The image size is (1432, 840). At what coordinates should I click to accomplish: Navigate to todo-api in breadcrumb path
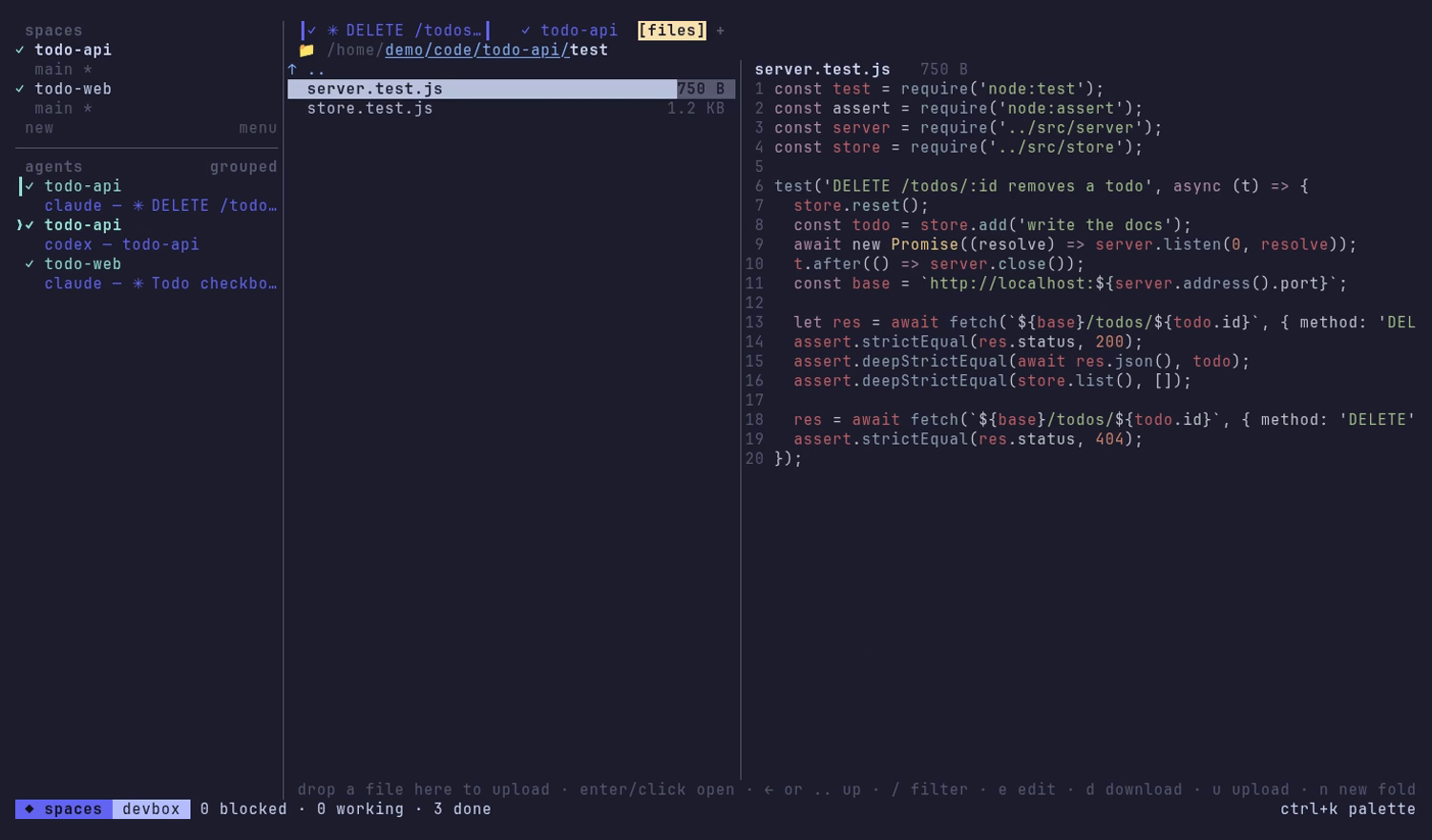pyautogui.click(x=520, y=50)
